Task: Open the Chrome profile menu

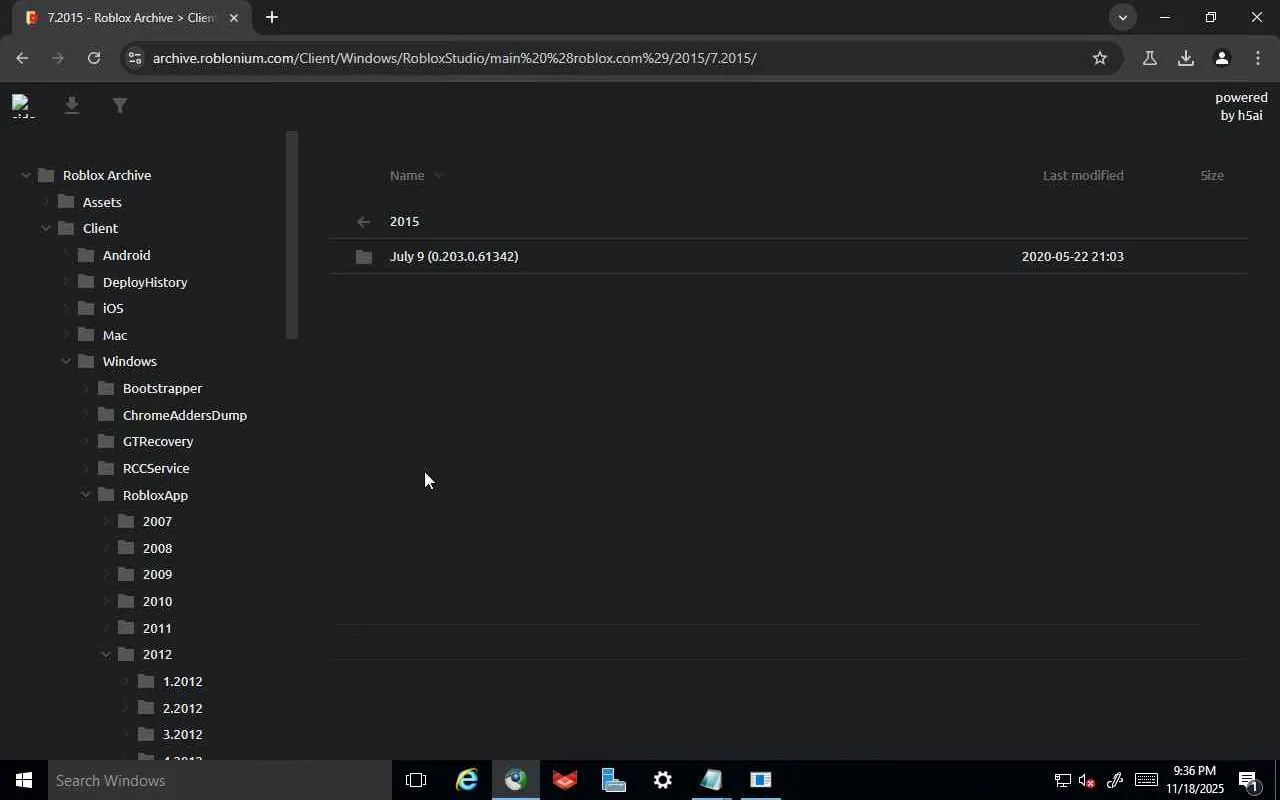Action: 1221,58
